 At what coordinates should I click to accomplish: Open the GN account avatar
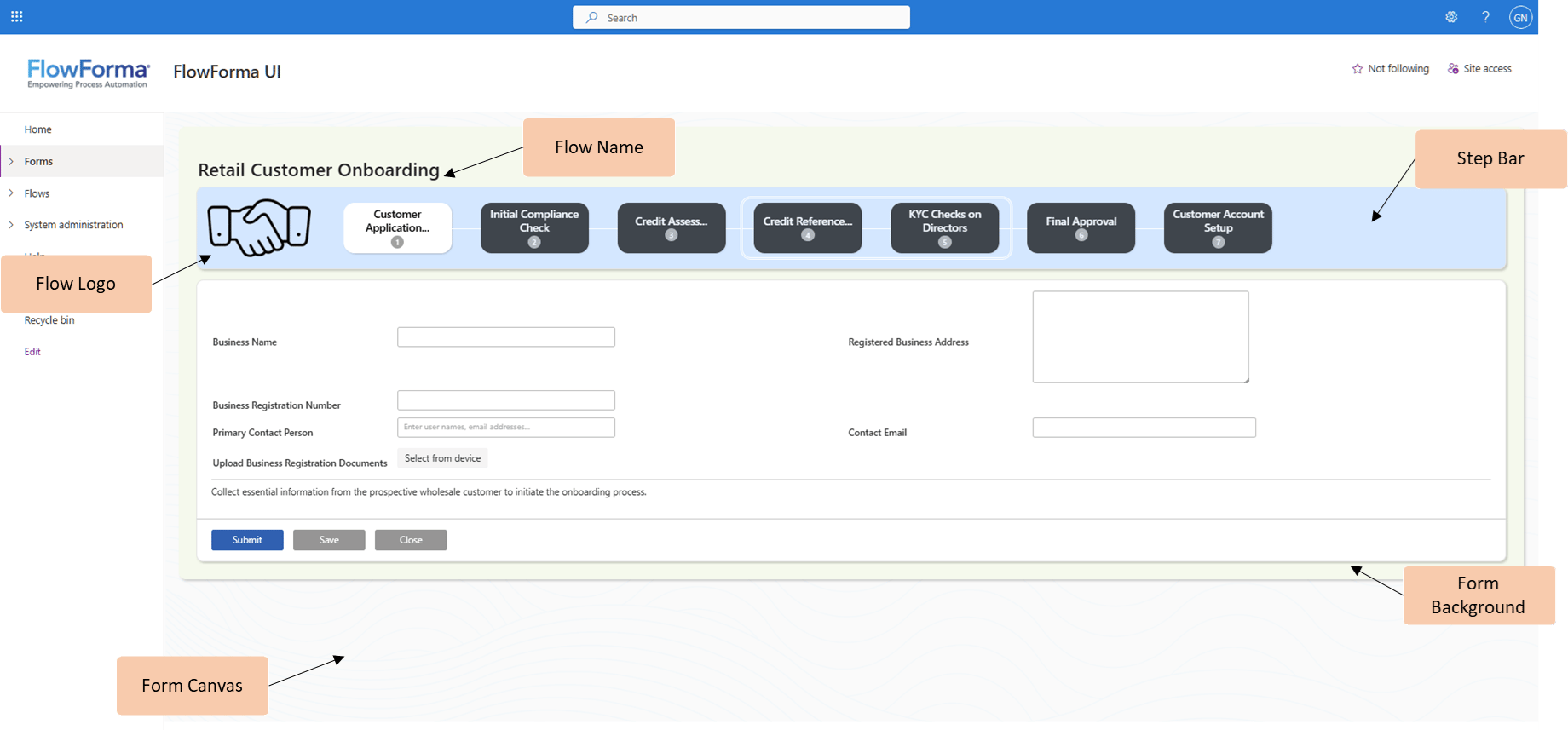1520,17
